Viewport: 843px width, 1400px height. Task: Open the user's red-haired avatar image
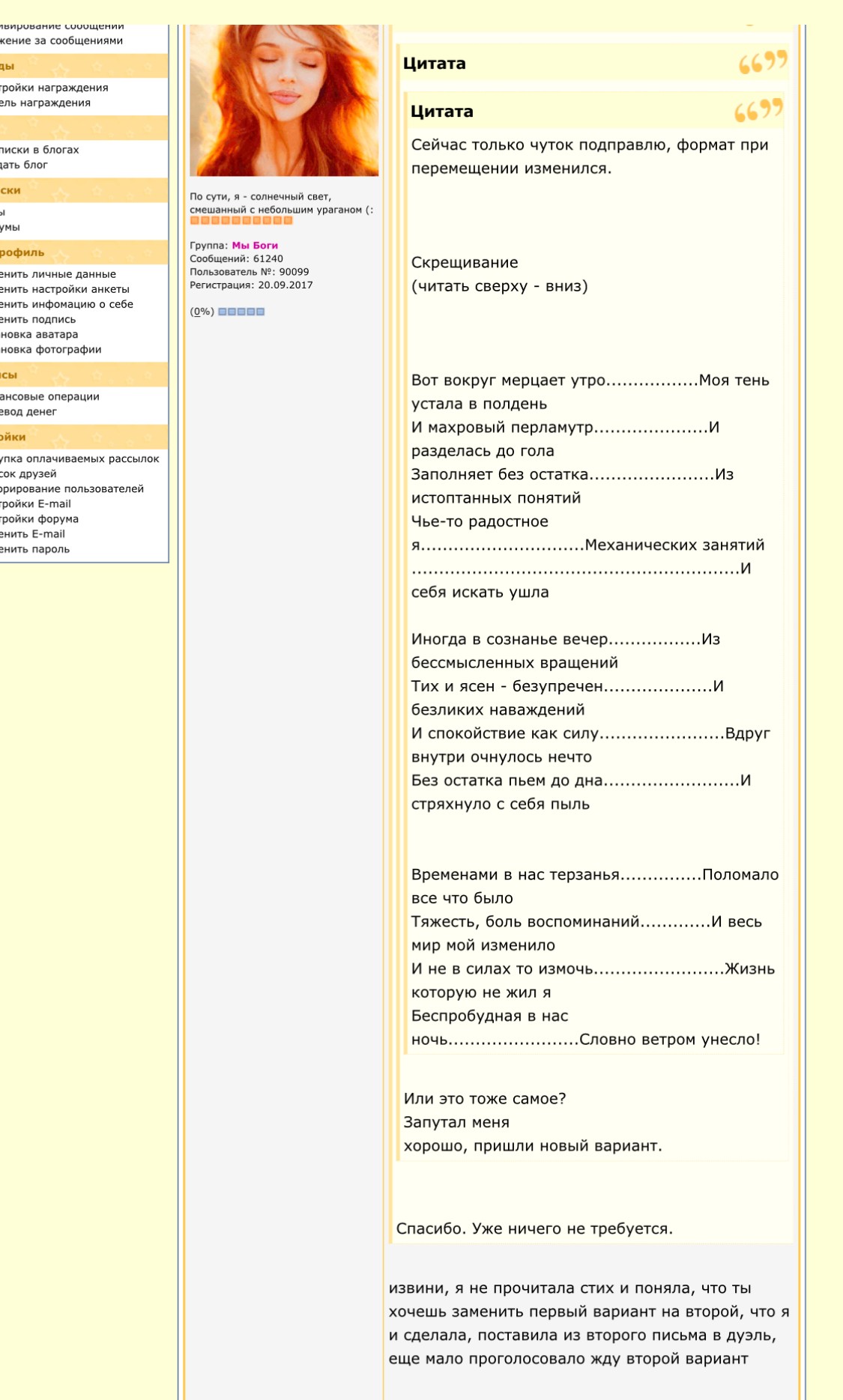[x=284, y=100]
